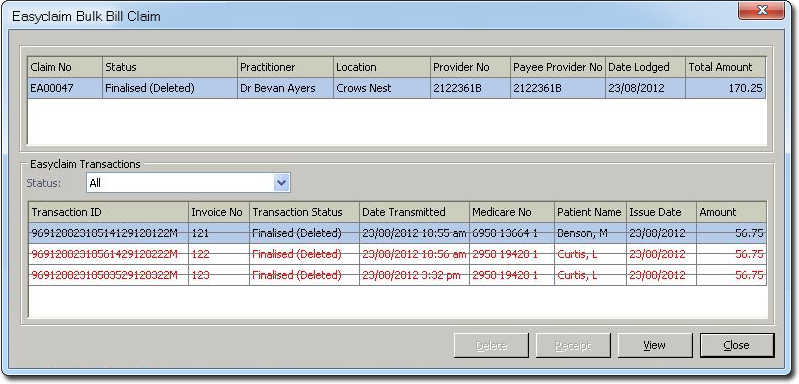Screen dimensions: 799x384
Task: Click Curtis, L in invoice 122 row
Action: coord(590,254)
